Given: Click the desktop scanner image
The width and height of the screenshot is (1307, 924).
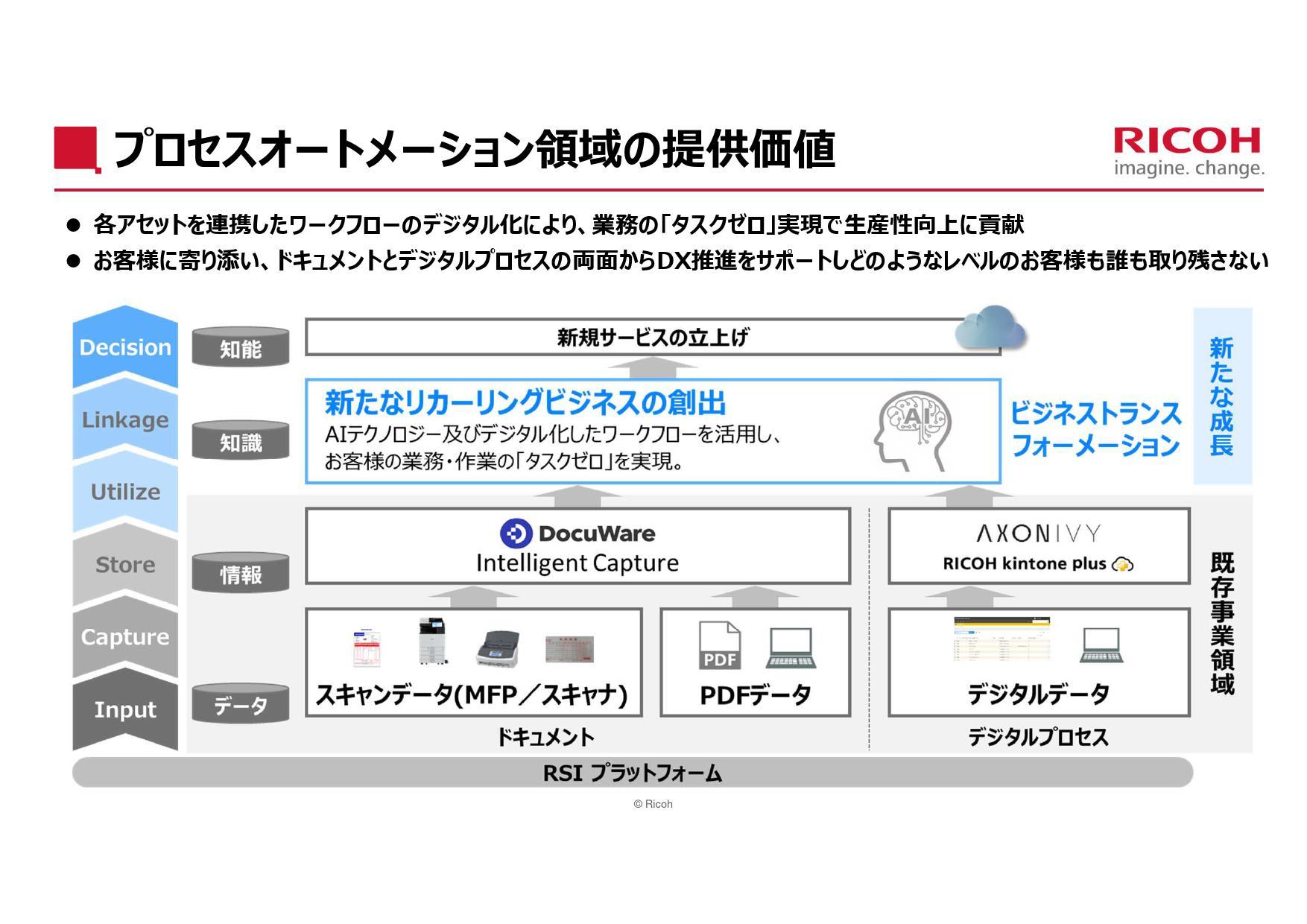Looking at the screenshot, I should pyautogui.click(x=498, y=648).
